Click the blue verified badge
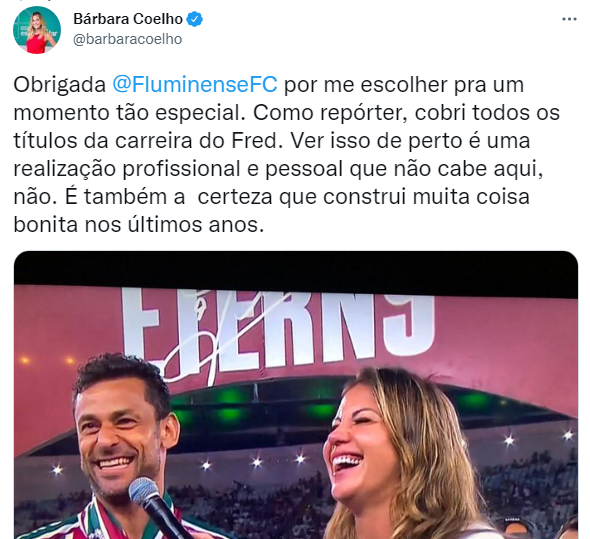 [x=195, y=19]
